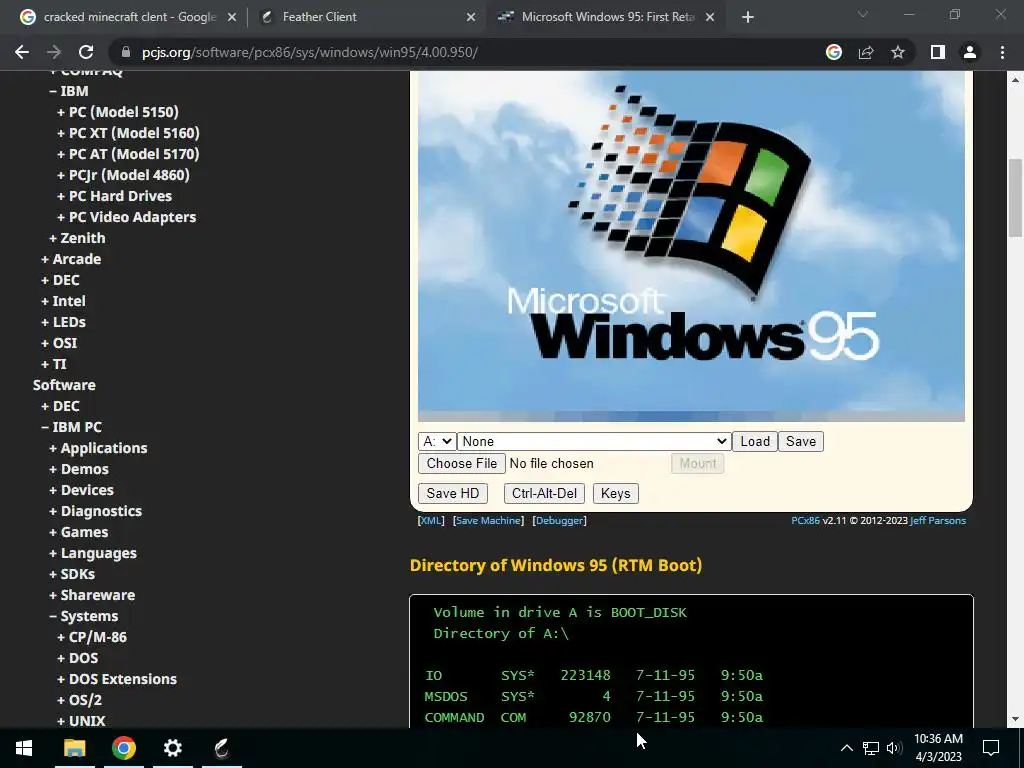Viewport: 1024px width, 768px height.
Task: Open volume control tray icon
Action: coord(894,748)
